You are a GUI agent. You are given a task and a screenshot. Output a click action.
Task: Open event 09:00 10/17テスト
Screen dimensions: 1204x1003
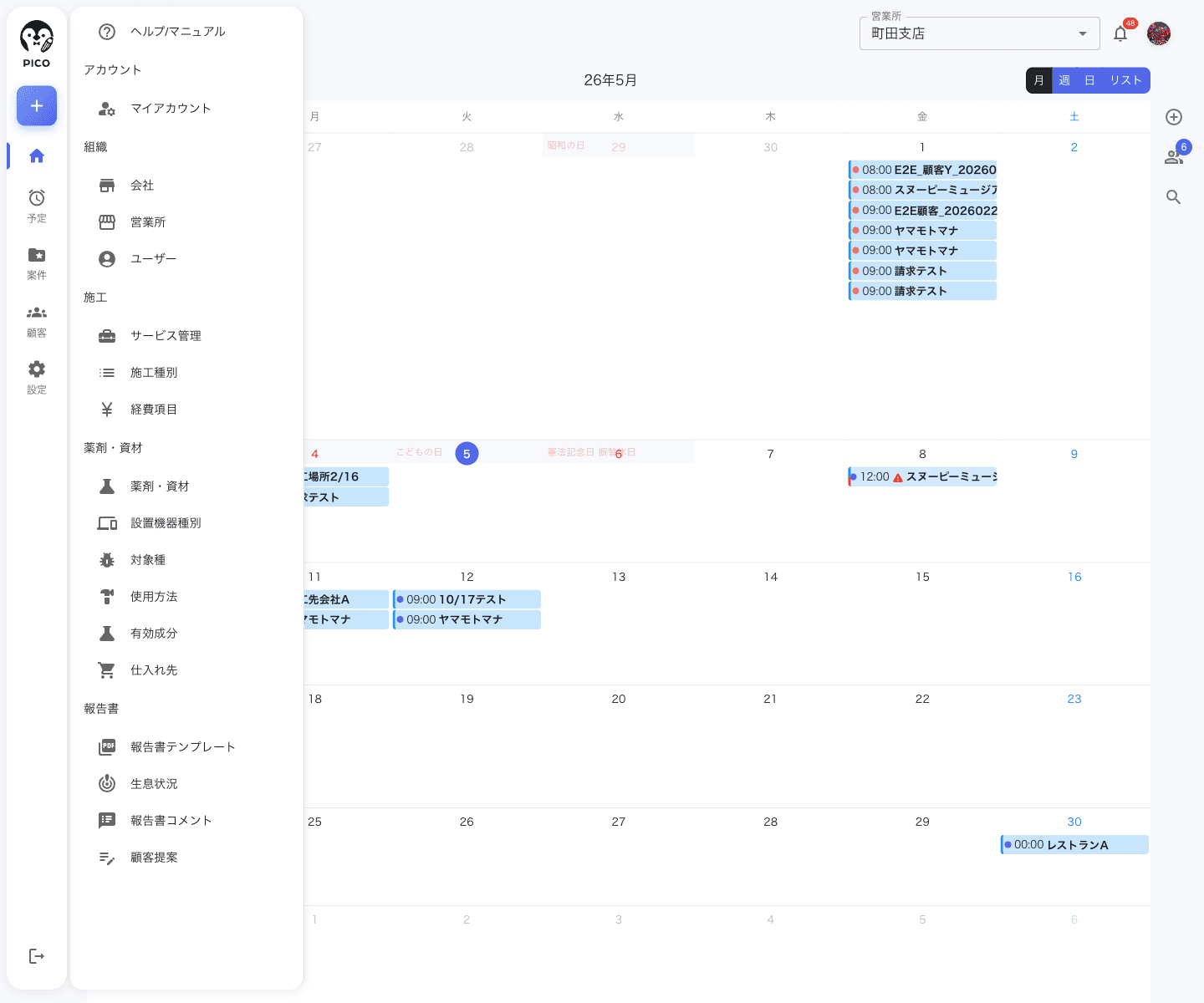(x=467, y=599)
